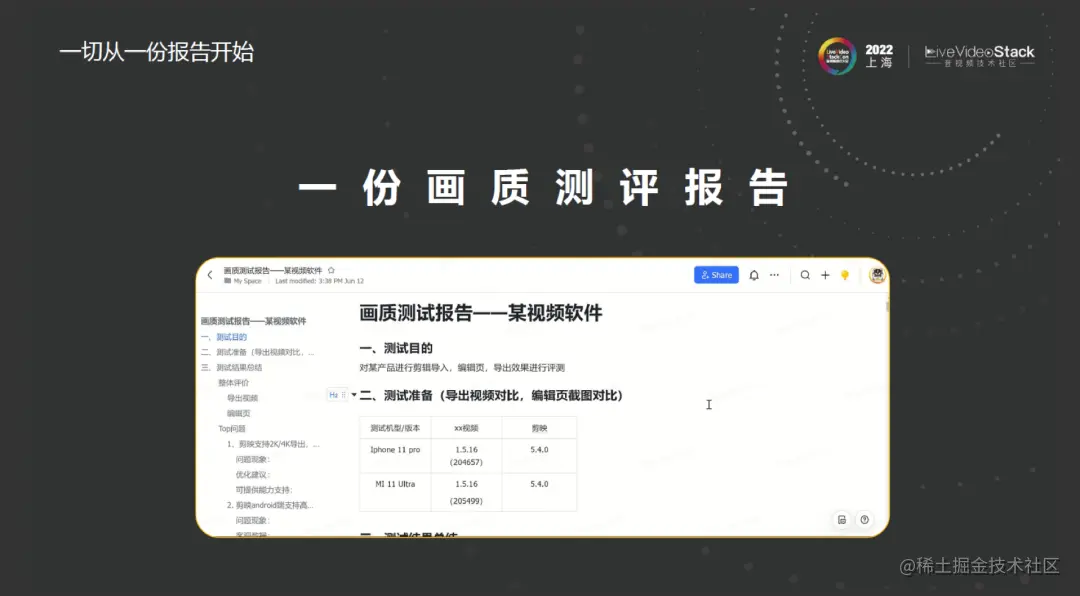Viewport: 1080px width, 596px height.
Task: Collapse the 测试准备 heading with its triangle
Action: point(353,394)
